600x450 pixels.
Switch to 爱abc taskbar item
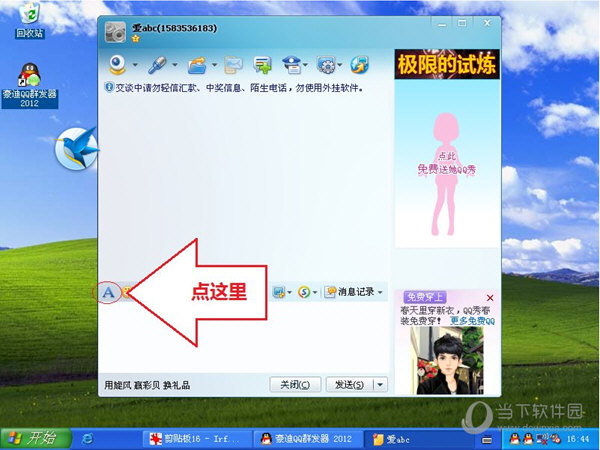click(x=418, y=439)
